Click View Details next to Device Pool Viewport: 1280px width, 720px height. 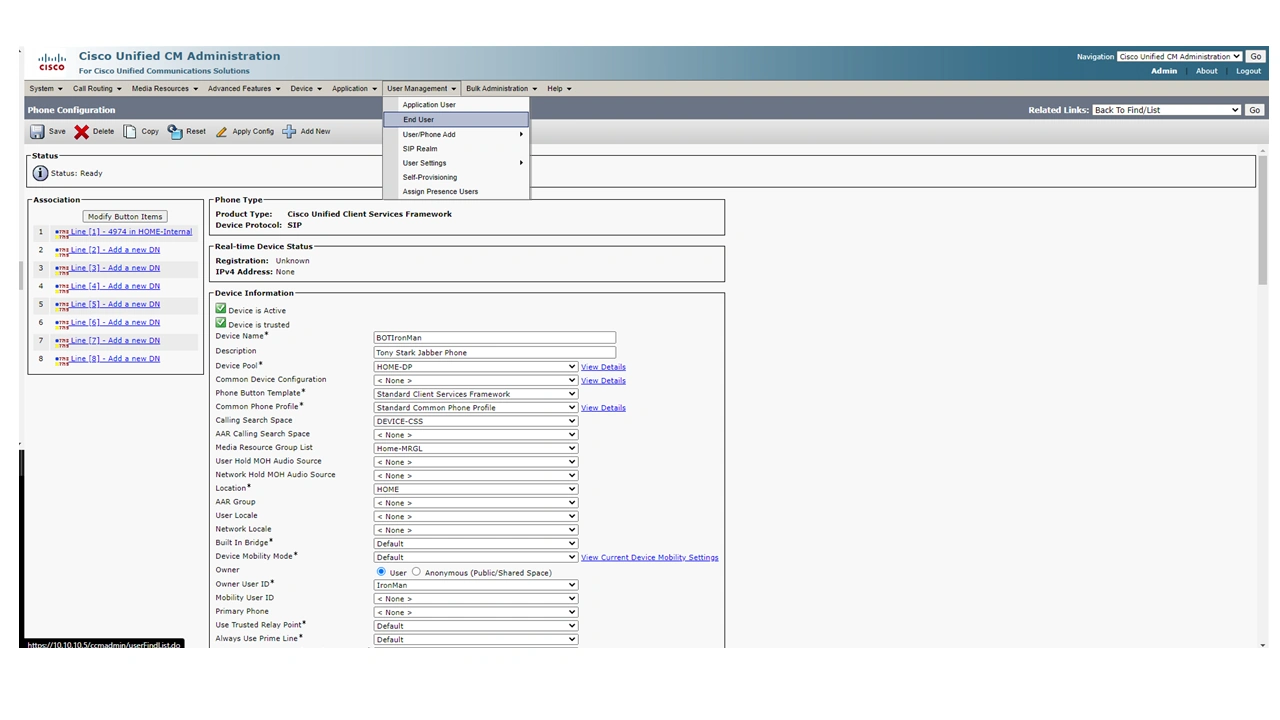tap(603, 367)
